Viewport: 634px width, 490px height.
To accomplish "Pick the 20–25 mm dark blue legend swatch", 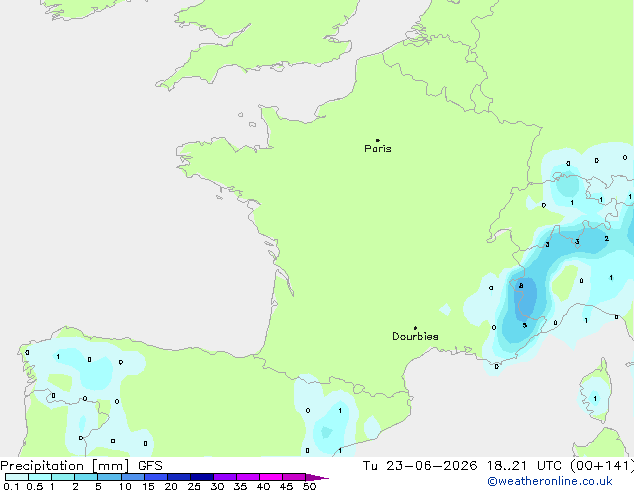I will click(178, 477).
